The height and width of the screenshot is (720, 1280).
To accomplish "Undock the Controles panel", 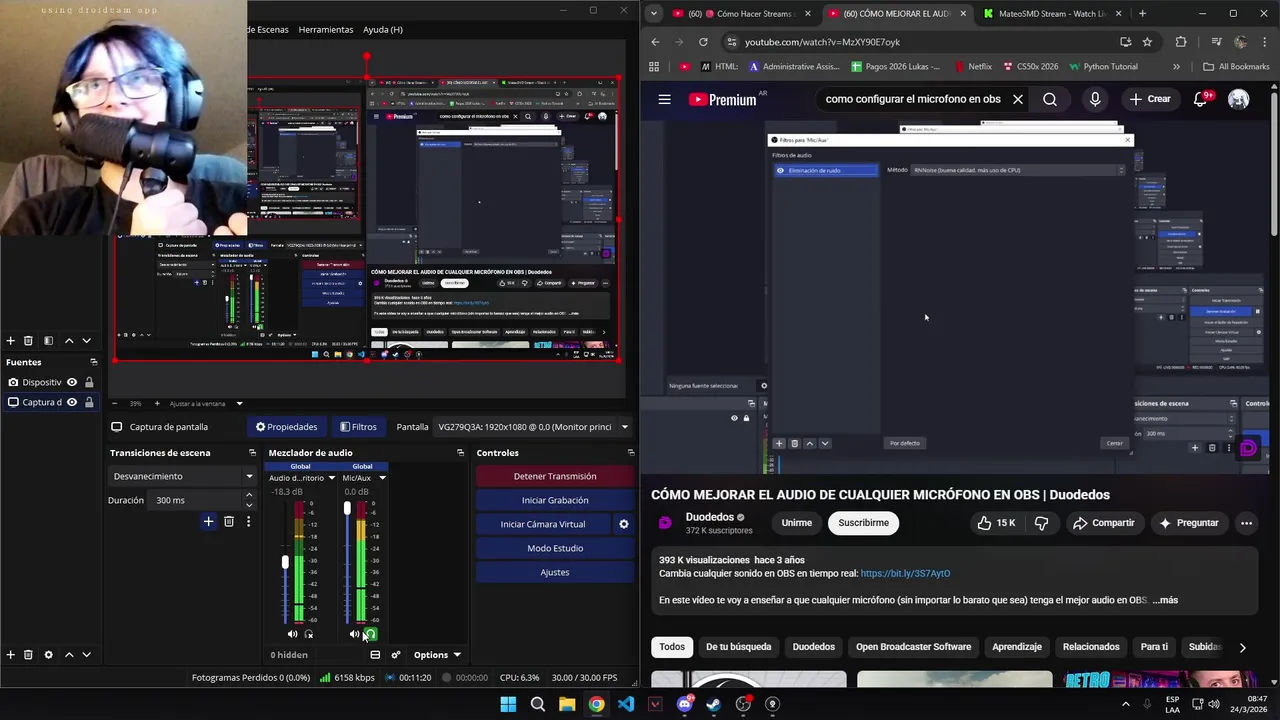I will click(630, 453).
